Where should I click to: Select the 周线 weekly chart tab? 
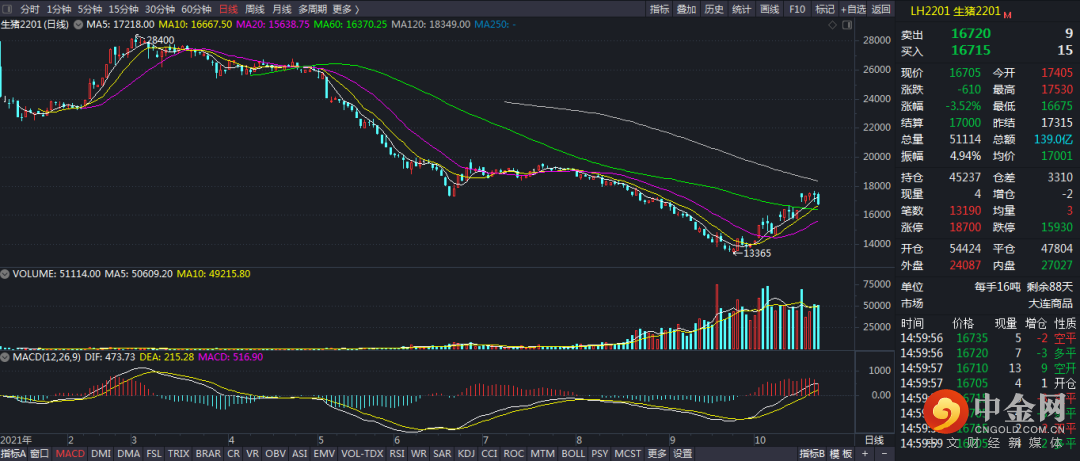pyautogui.click(x=254, y=8)
